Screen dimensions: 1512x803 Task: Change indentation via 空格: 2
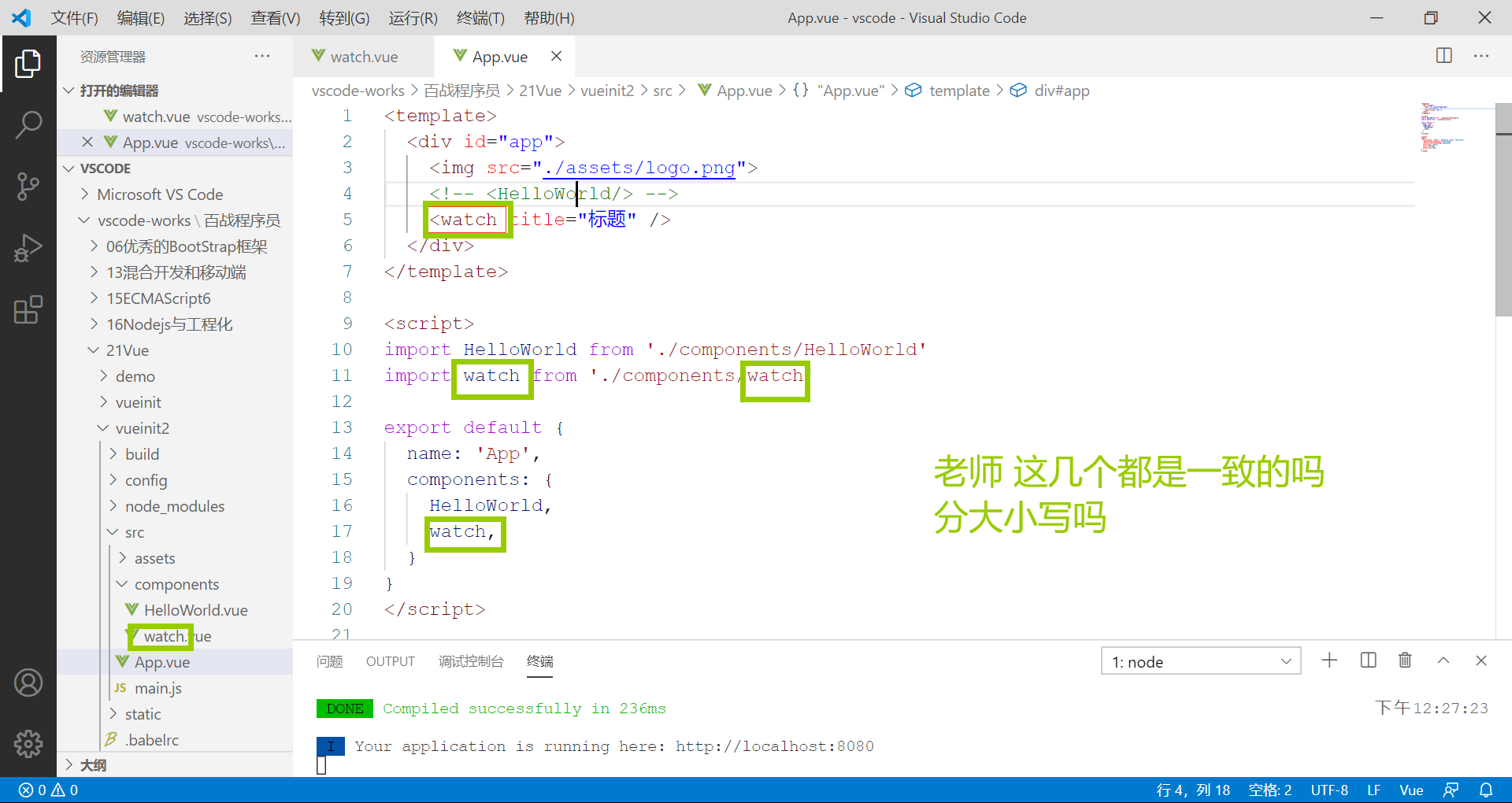(x=1269, y=790)
